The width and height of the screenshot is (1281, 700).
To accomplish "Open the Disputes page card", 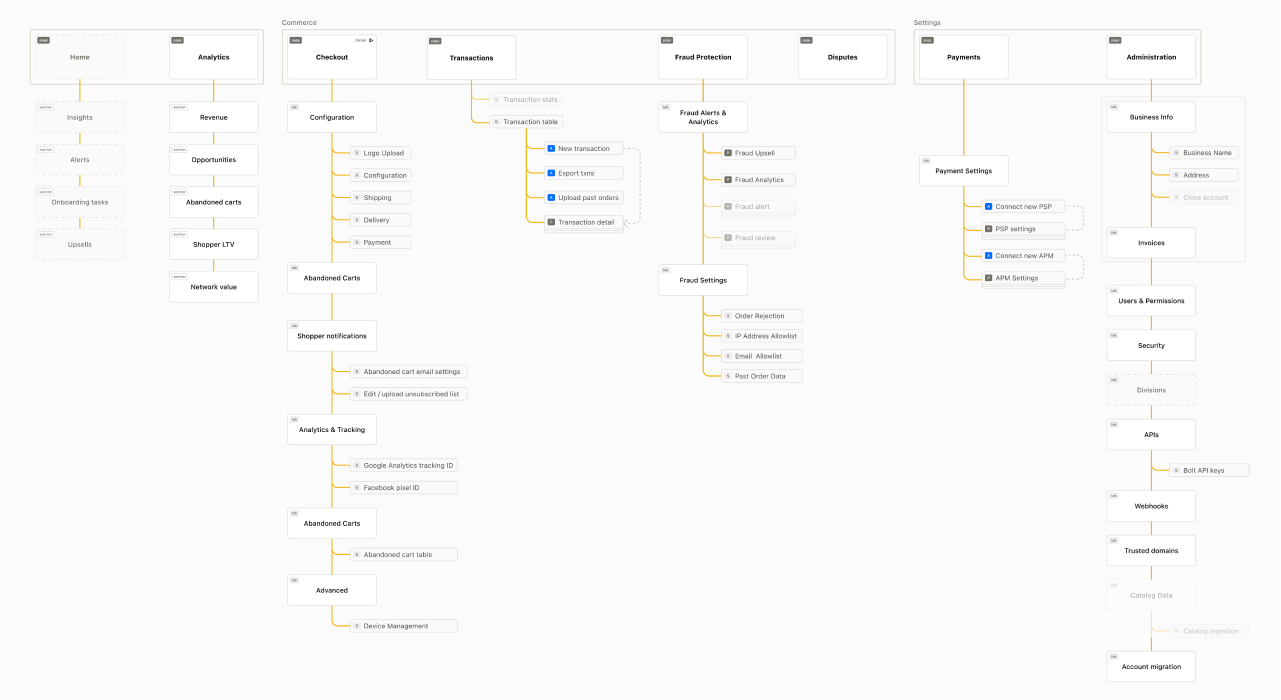I will [842, 57].
